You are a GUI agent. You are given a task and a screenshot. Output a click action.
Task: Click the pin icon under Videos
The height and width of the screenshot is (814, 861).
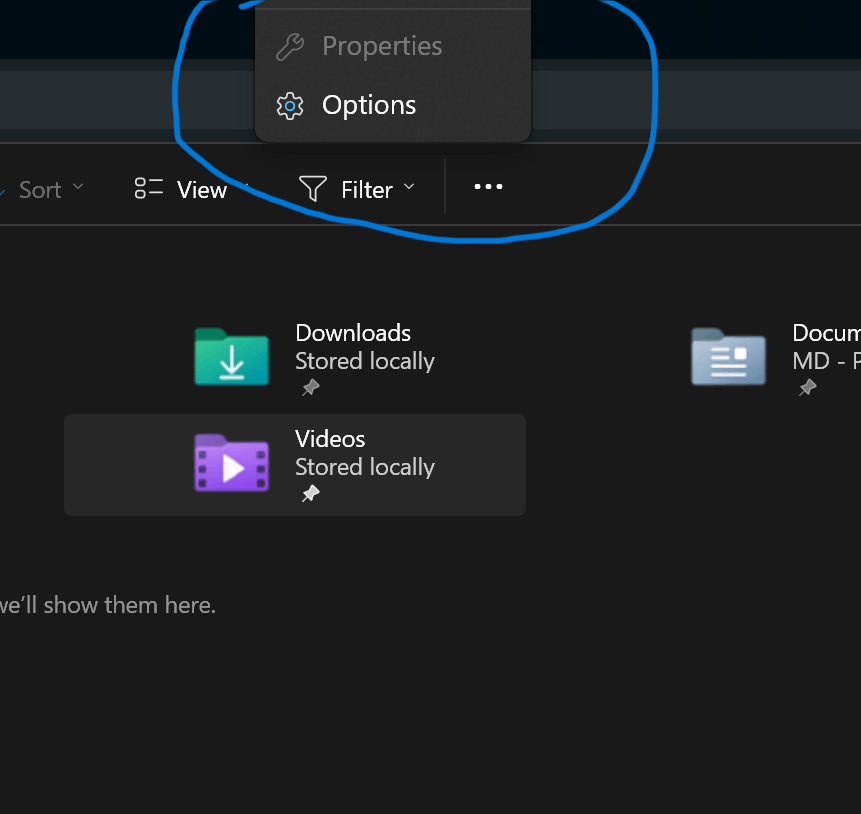click(x=311, y=494)
